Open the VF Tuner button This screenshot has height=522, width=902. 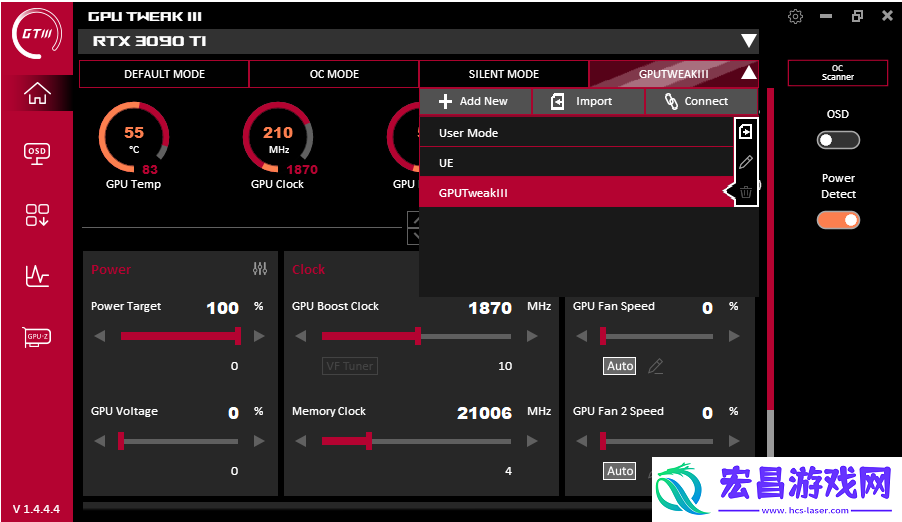point(350,366)
